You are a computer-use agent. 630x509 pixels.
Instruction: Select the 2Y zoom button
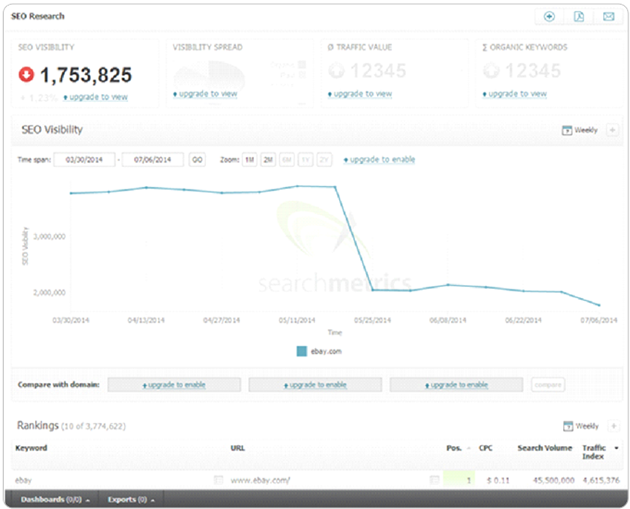pos(324,159)
